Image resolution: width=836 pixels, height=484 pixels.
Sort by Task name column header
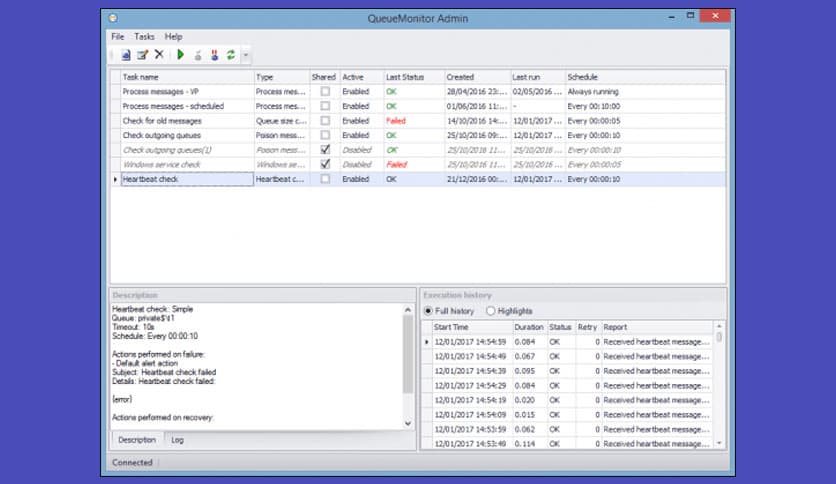(x=187, y=77)
